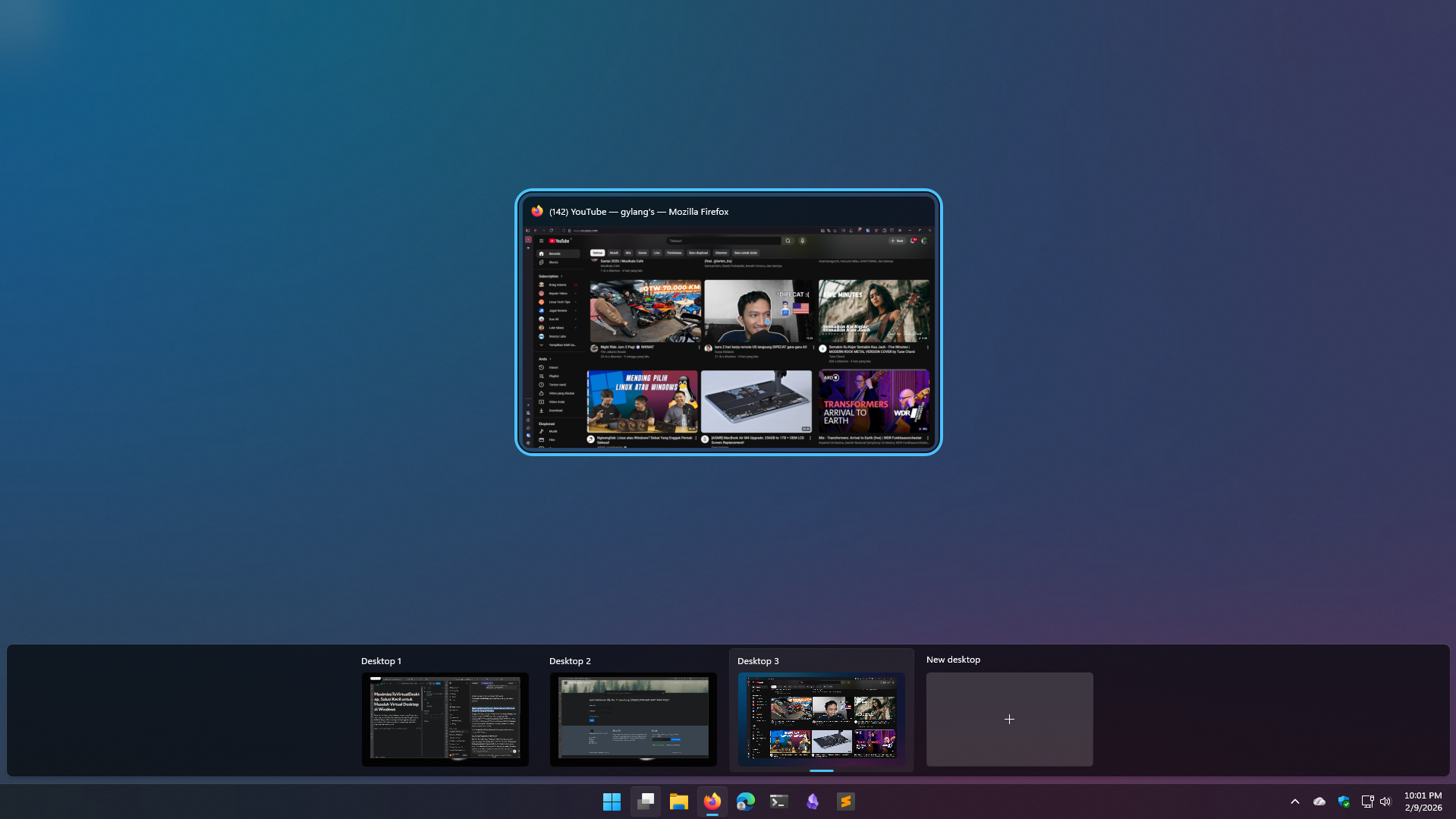Open the Terminal taskbar icon
Screen dimensions: 1456x819
point(779,802)
